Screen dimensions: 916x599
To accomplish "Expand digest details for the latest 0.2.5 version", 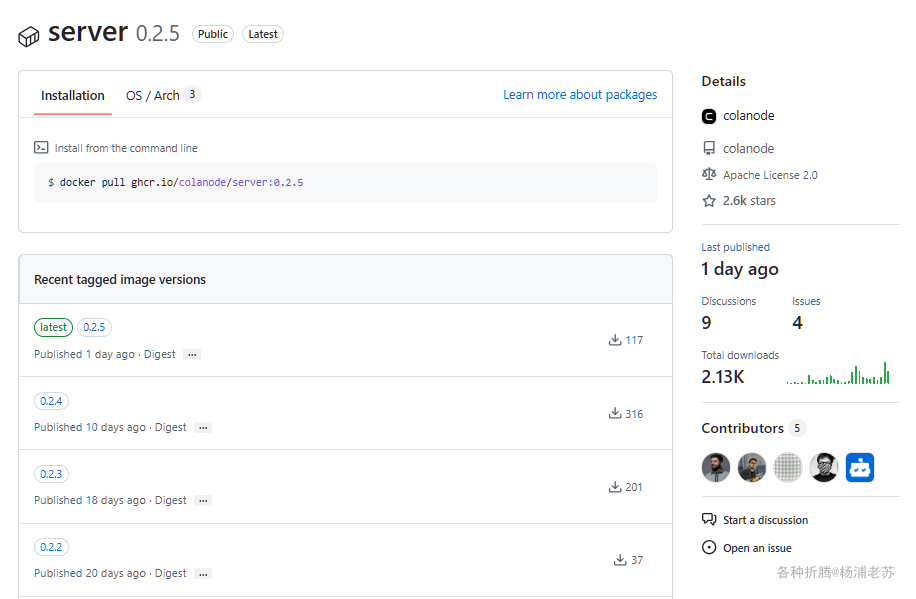I will click(192, 354).
